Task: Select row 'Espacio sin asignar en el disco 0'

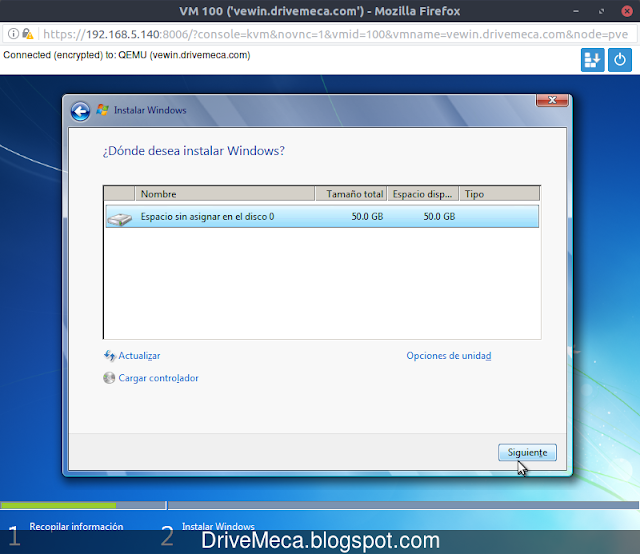Action: click(322, 216)
